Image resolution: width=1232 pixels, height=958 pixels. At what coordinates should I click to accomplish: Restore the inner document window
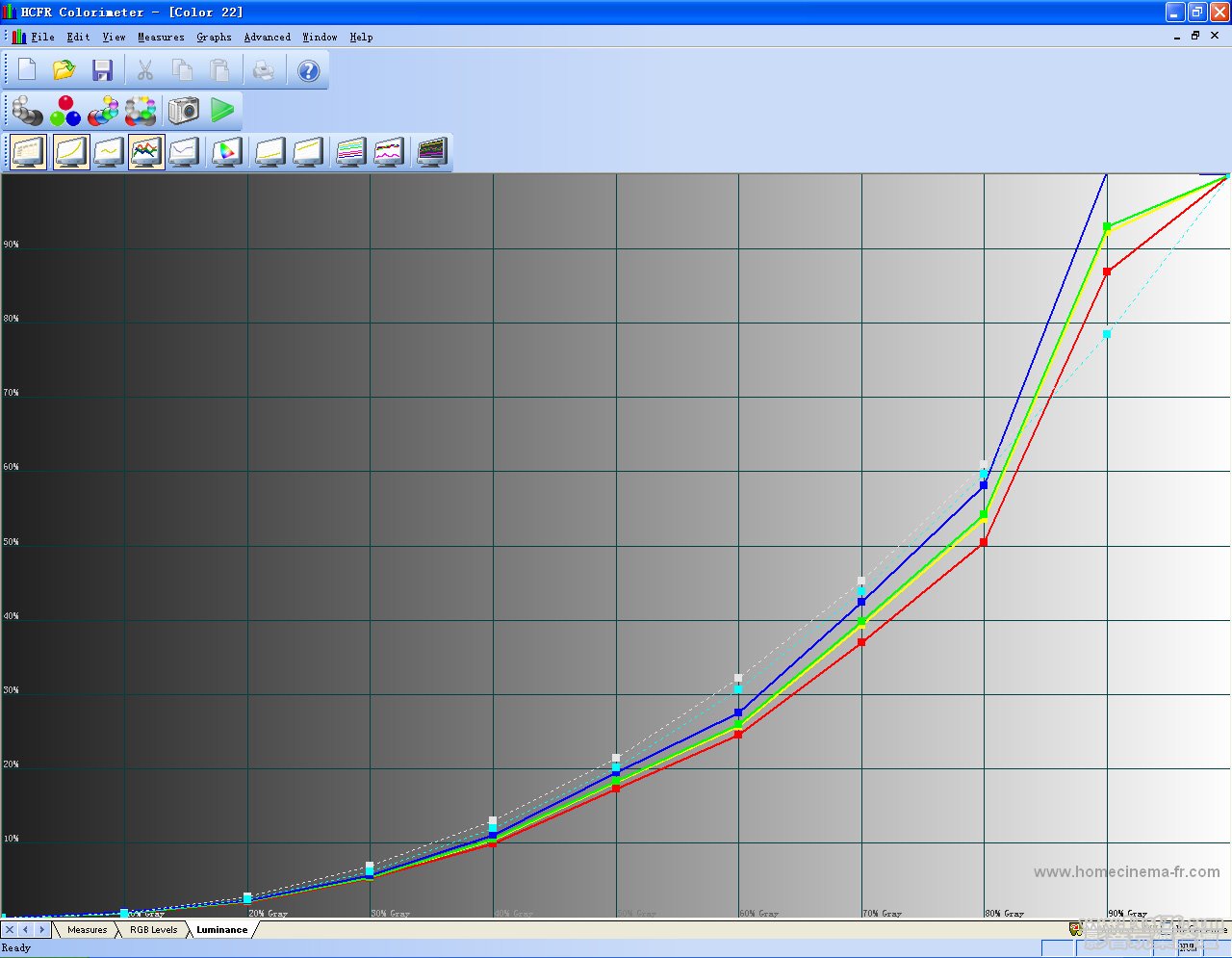pos(1195,37)
